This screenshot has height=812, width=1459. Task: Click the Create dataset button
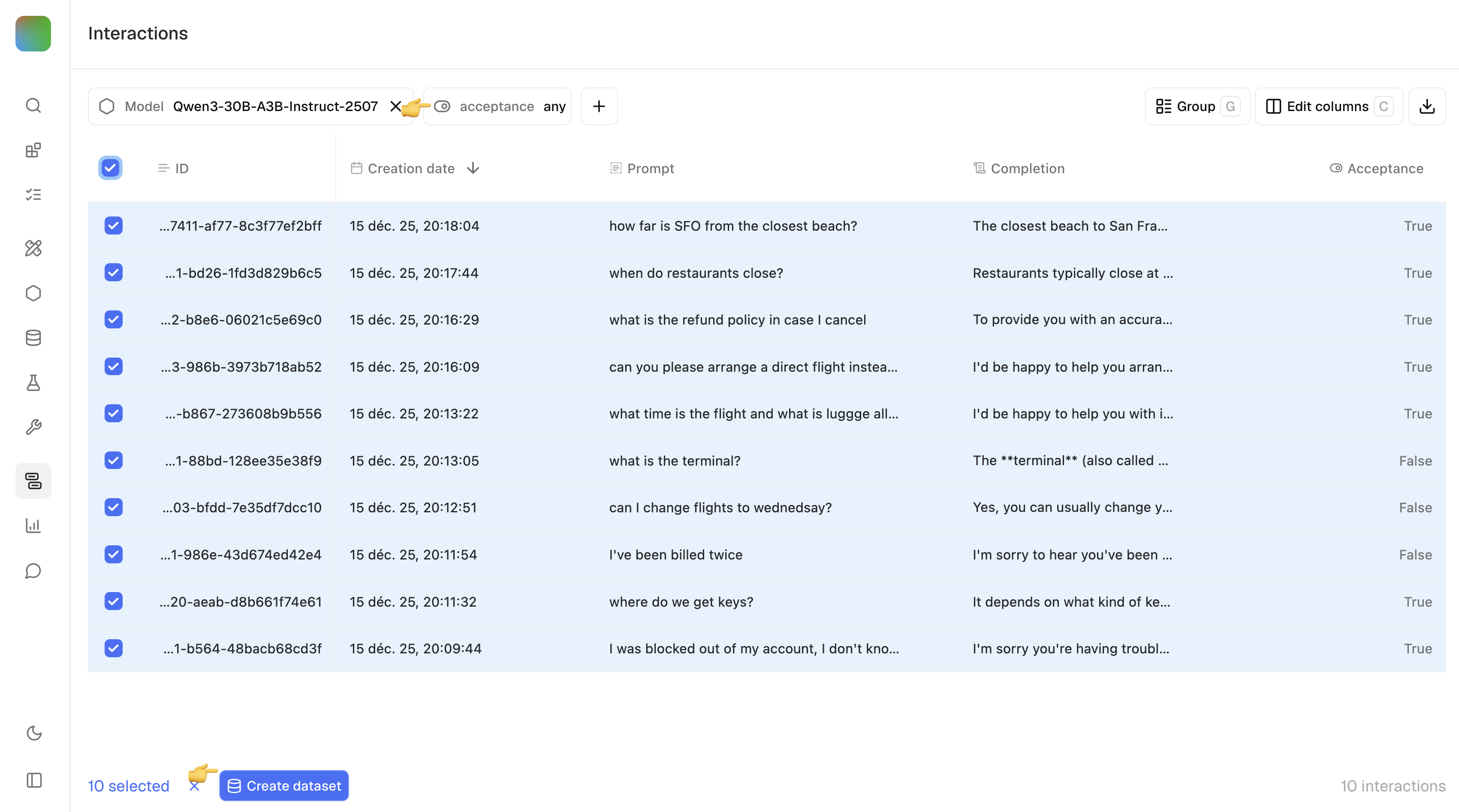[x=284, y=786]
